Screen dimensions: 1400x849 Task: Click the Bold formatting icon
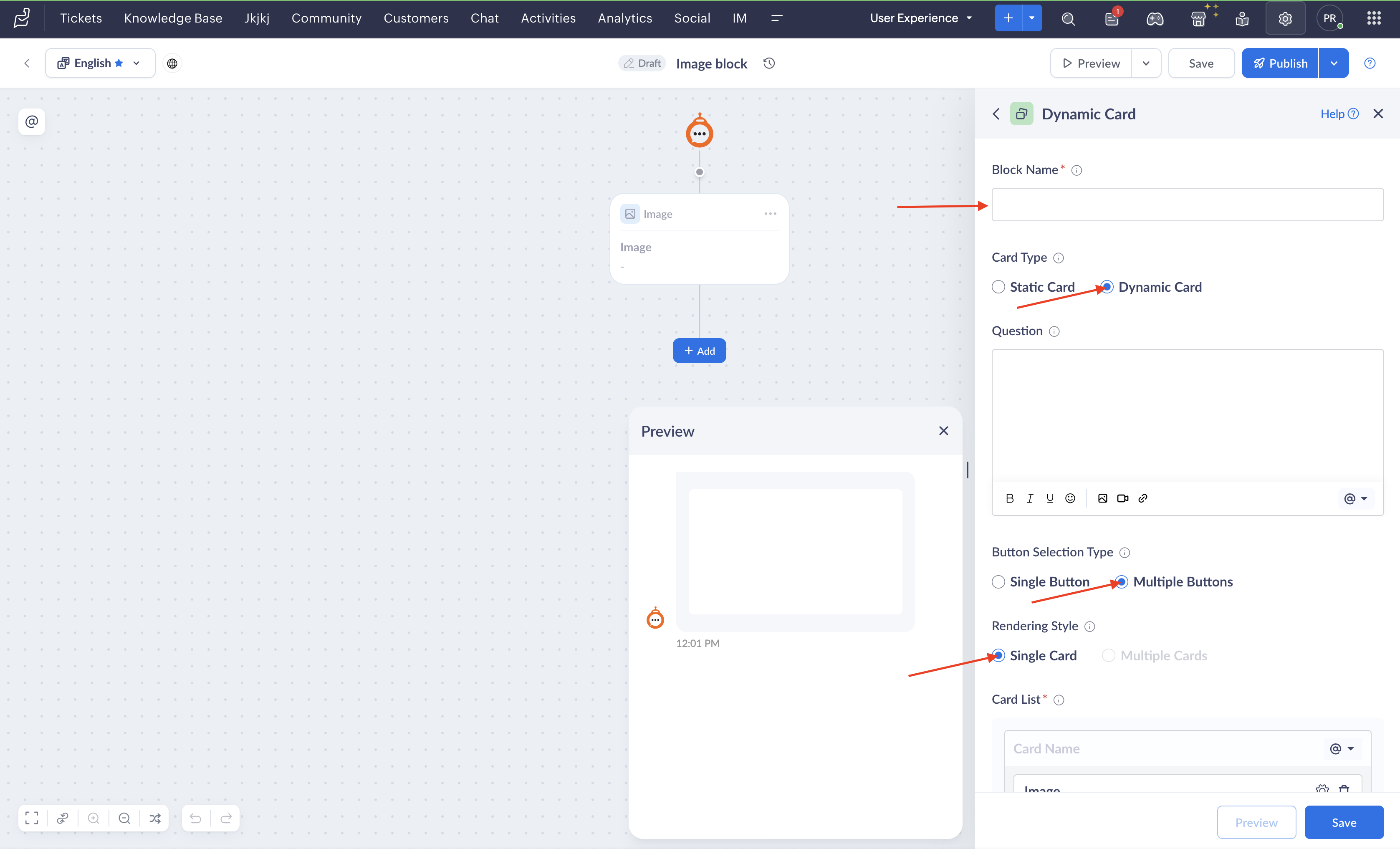coord(1010,498)
